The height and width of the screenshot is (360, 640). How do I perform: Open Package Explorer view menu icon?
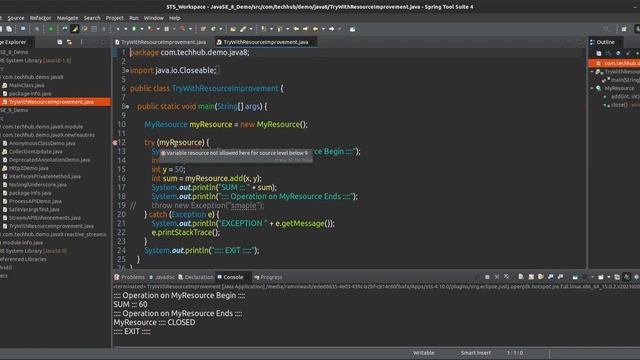(82, 42)
